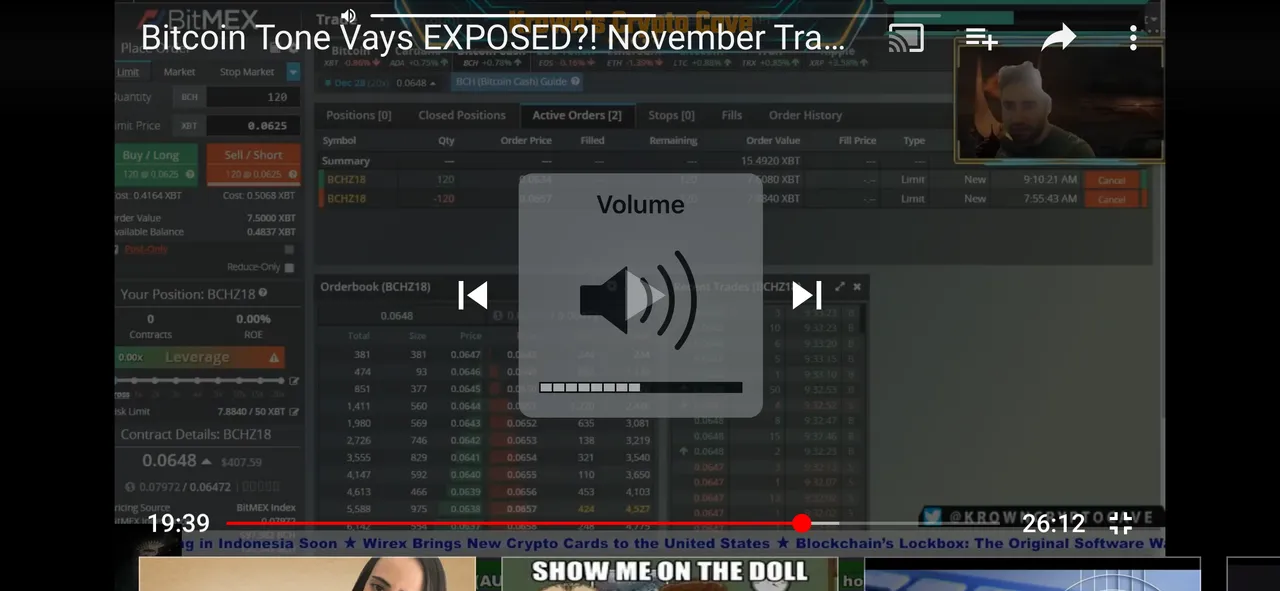Tap the elapsed time 19:39
Screen dimensions: 1280x591
tap(179, 523)
